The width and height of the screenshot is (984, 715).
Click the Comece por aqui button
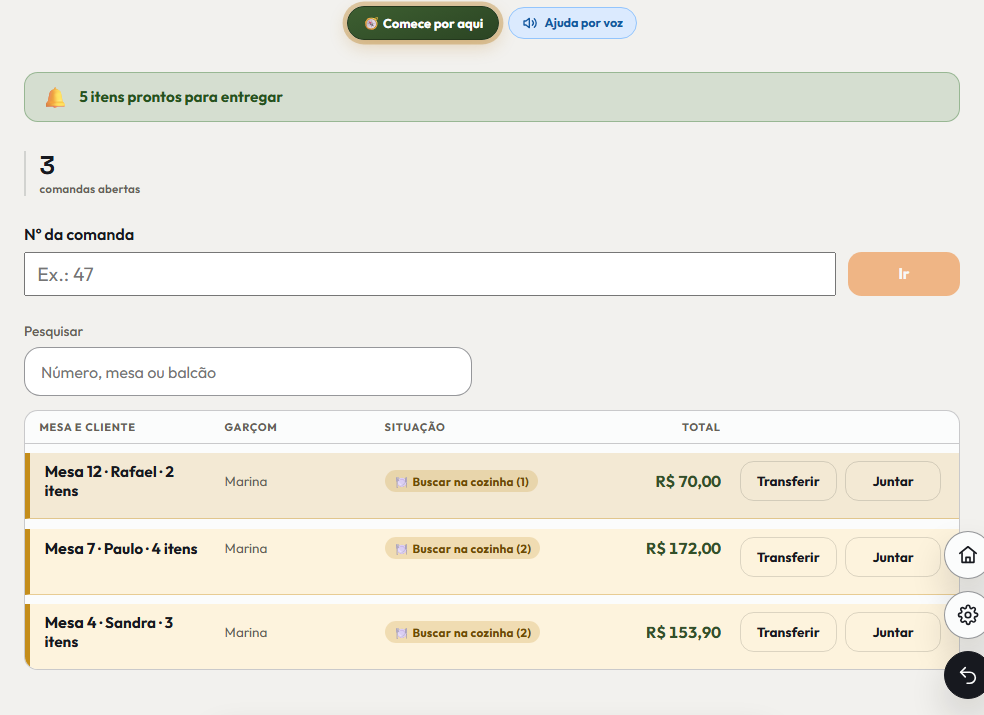pyautogui.click(x=423, y=24)
